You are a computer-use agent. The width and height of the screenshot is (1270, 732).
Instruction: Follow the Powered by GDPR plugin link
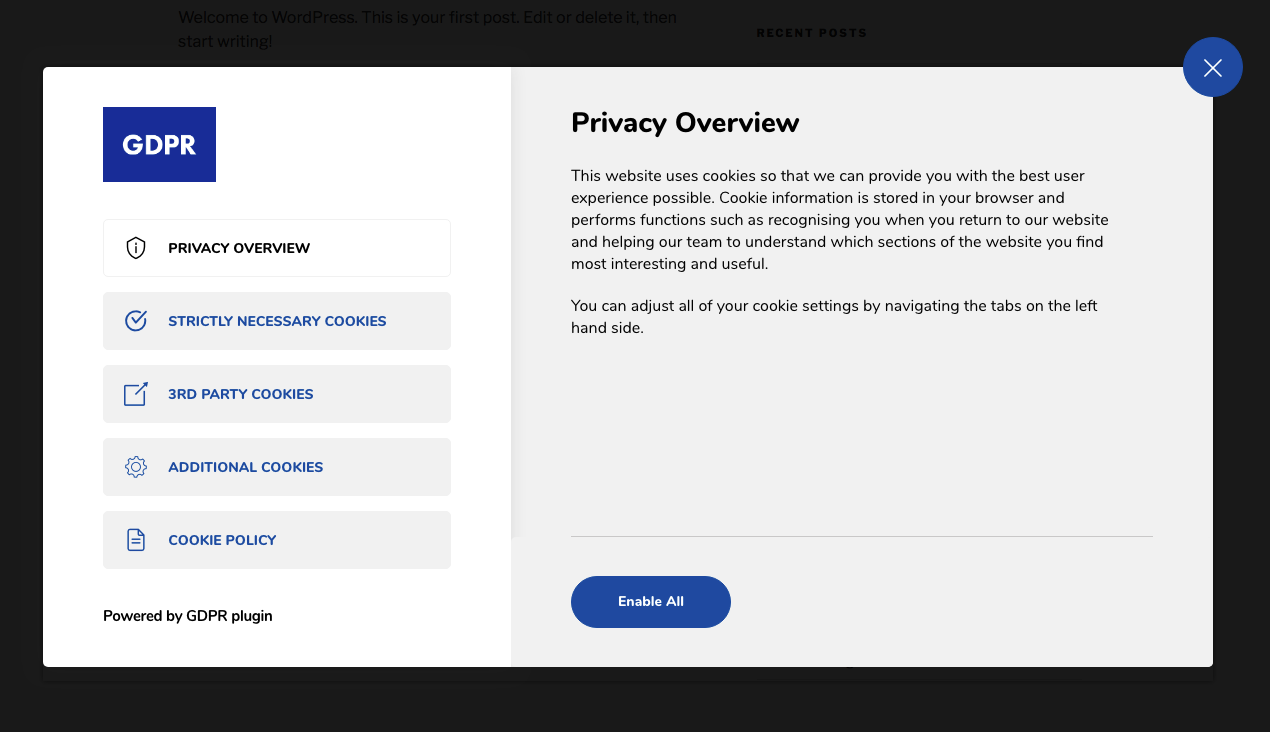(188, 616)
